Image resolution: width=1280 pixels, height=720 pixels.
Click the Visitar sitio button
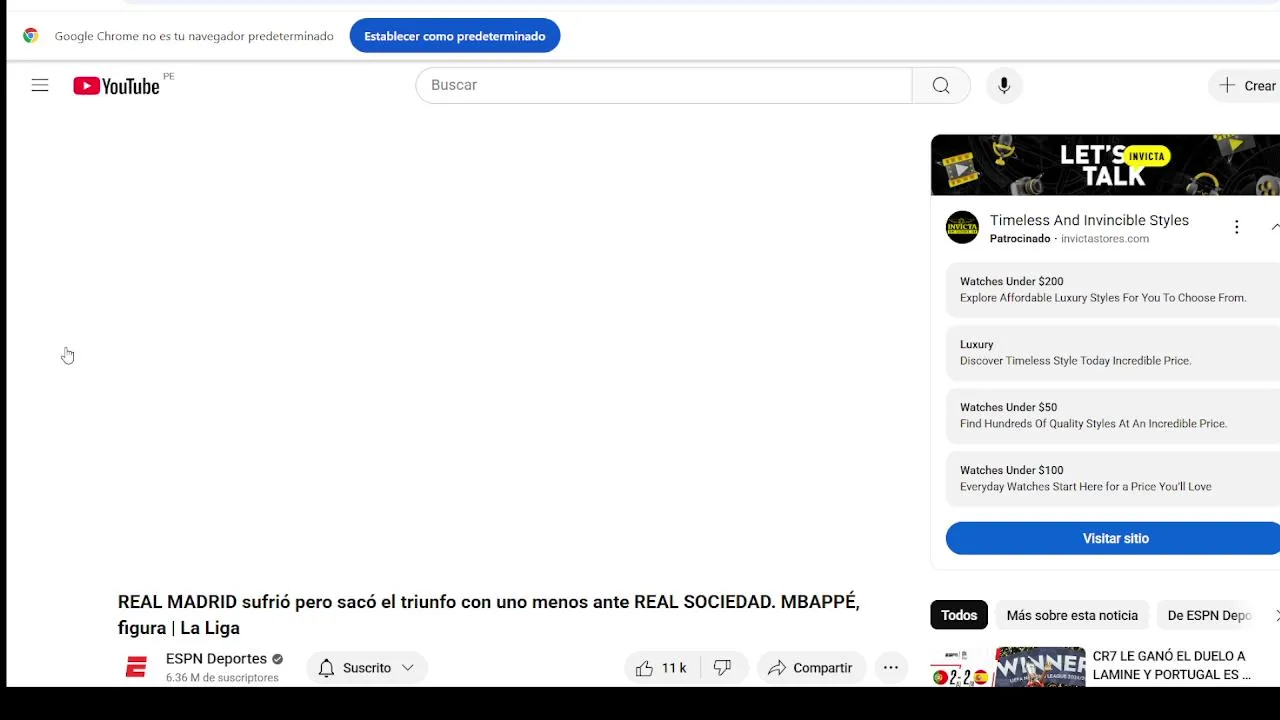pyautogui.click(x=1115, y=538)
